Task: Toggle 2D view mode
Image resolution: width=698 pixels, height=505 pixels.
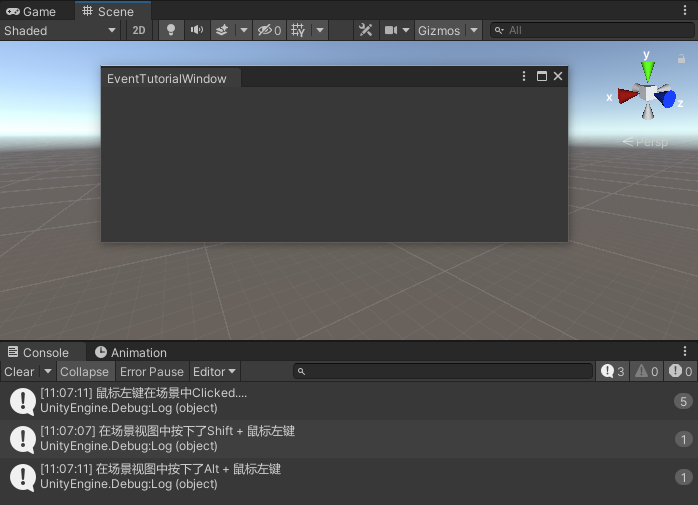Action: (x=138, y=30)
